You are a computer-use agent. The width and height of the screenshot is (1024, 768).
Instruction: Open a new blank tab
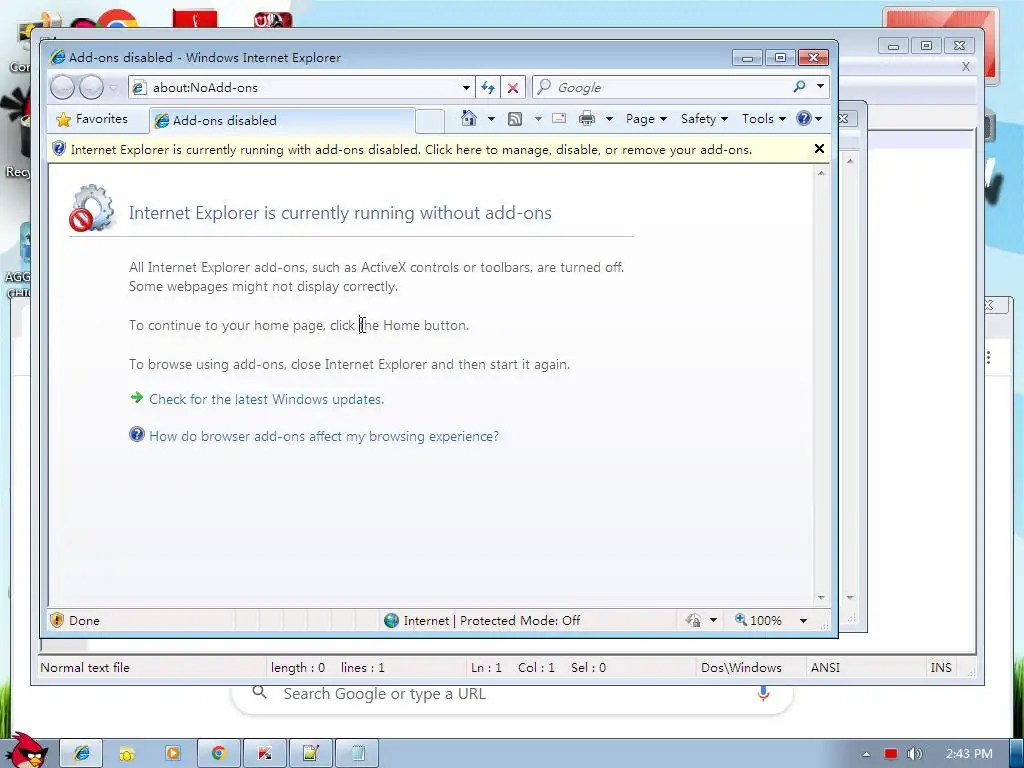pyautogui.click(x=430, y=121)
